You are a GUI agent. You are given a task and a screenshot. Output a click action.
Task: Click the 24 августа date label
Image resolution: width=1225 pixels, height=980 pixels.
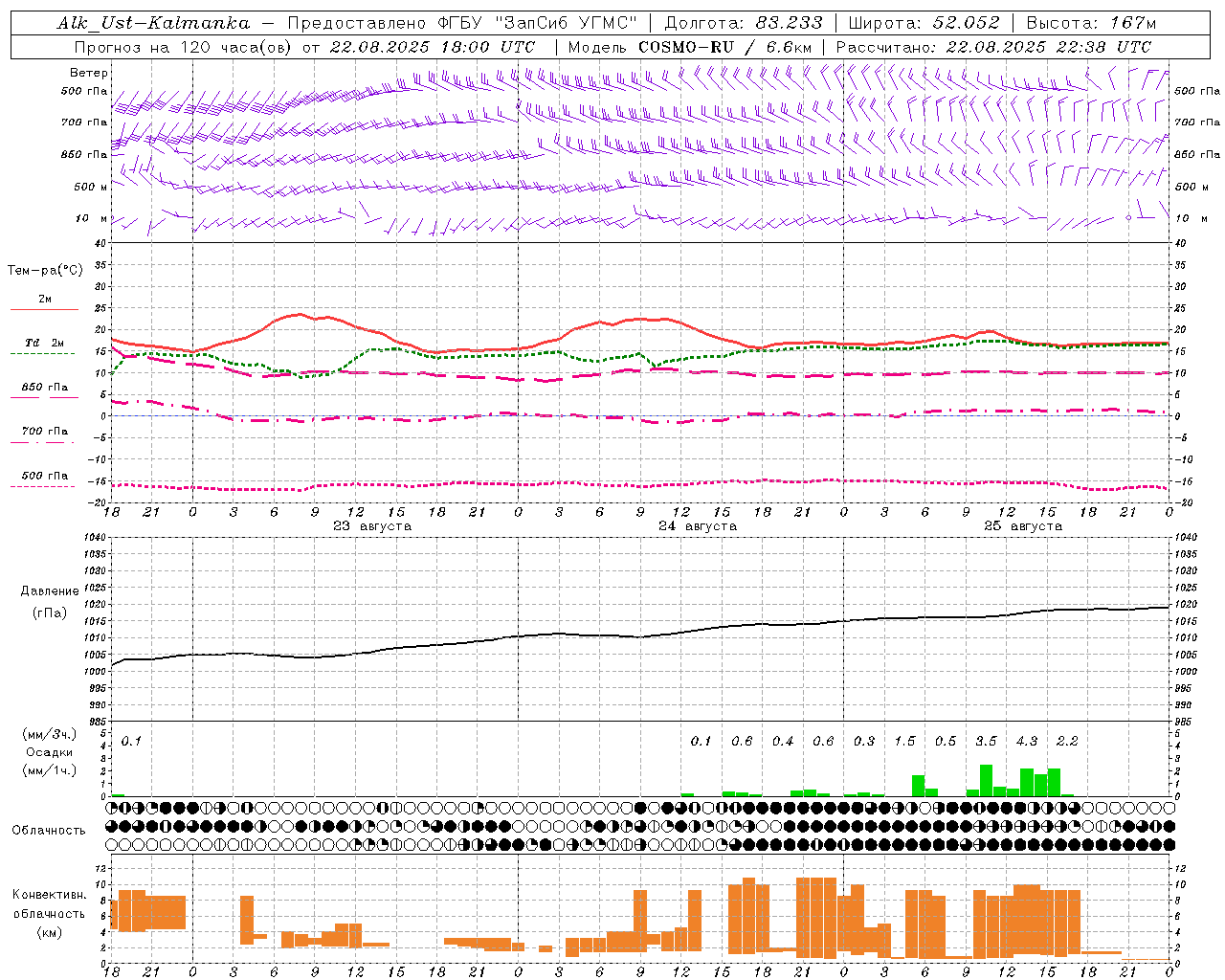pyautogui.click(x=697, y=526)
